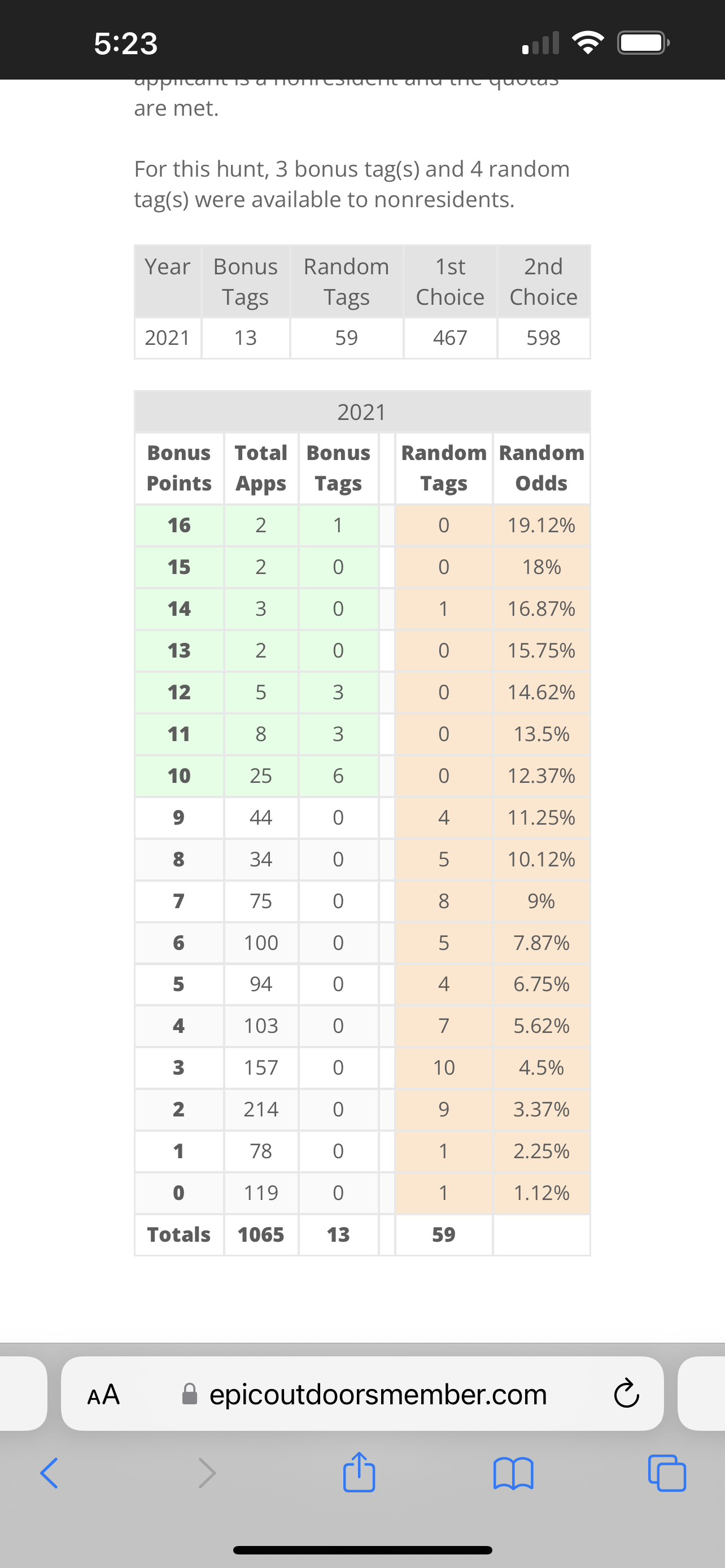Open the bookmarks book icon

[513, 1474]
